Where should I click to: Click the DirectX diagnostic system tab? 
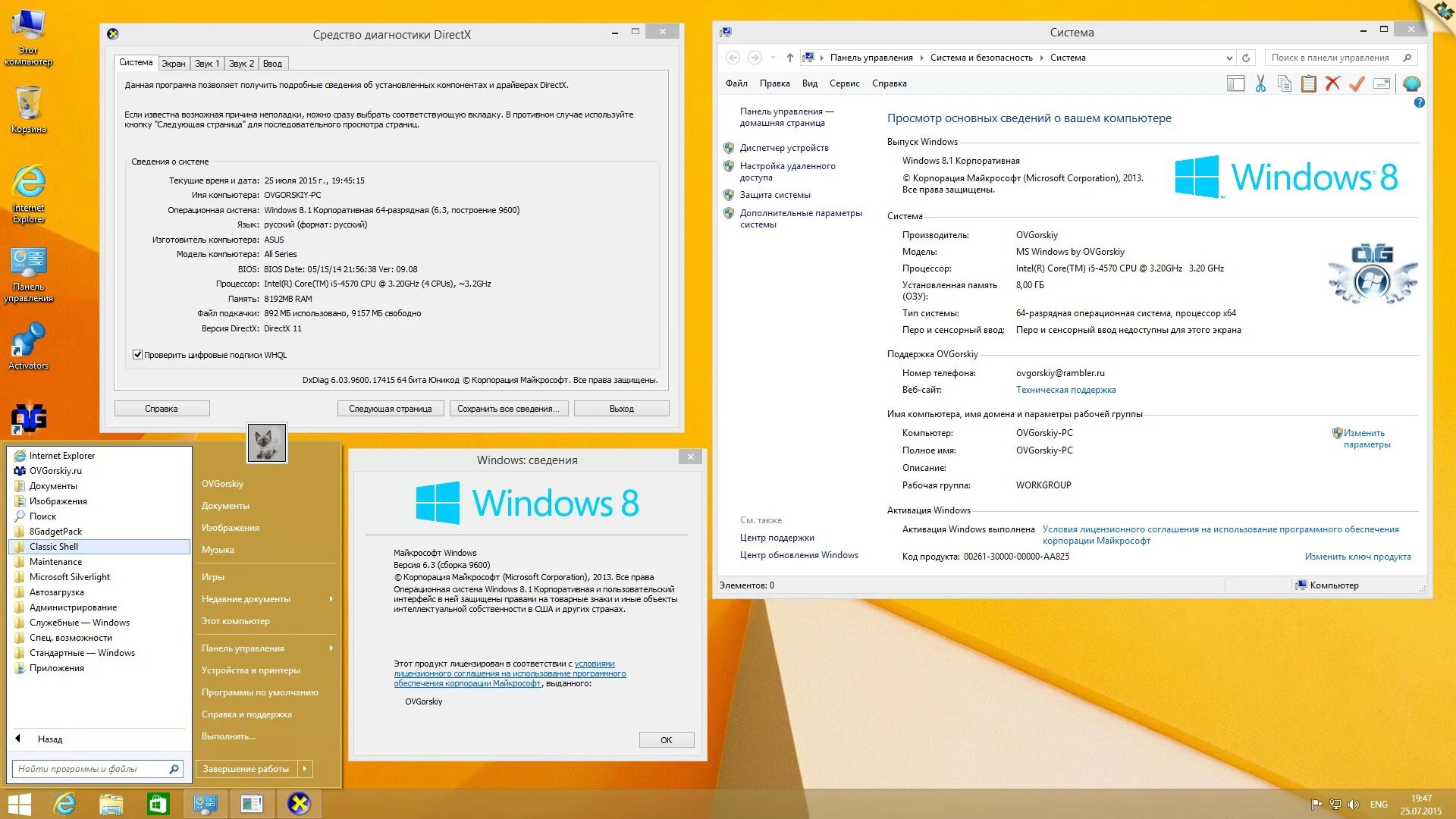pyautogui.click(x=136, y=62)
